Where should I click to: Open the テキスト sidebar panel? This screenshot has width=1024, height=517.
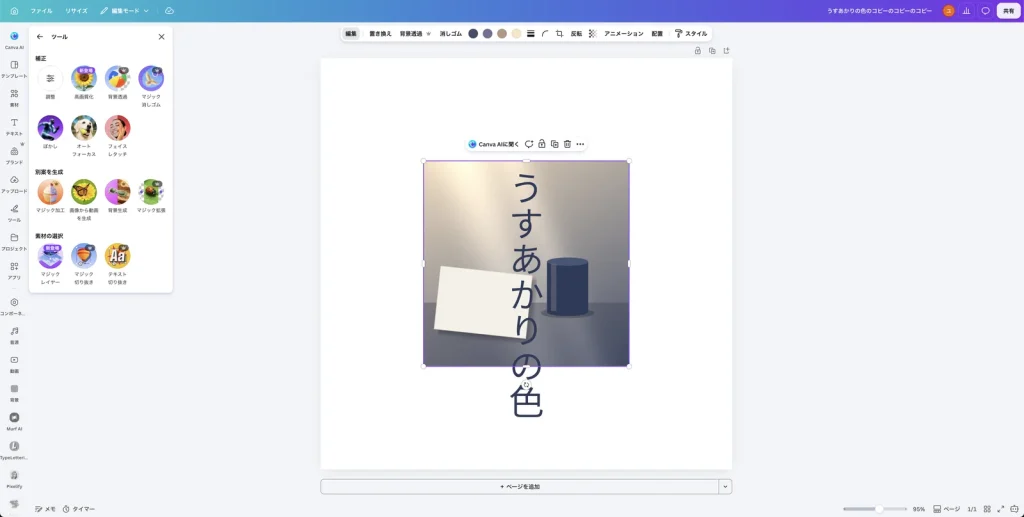14,126
